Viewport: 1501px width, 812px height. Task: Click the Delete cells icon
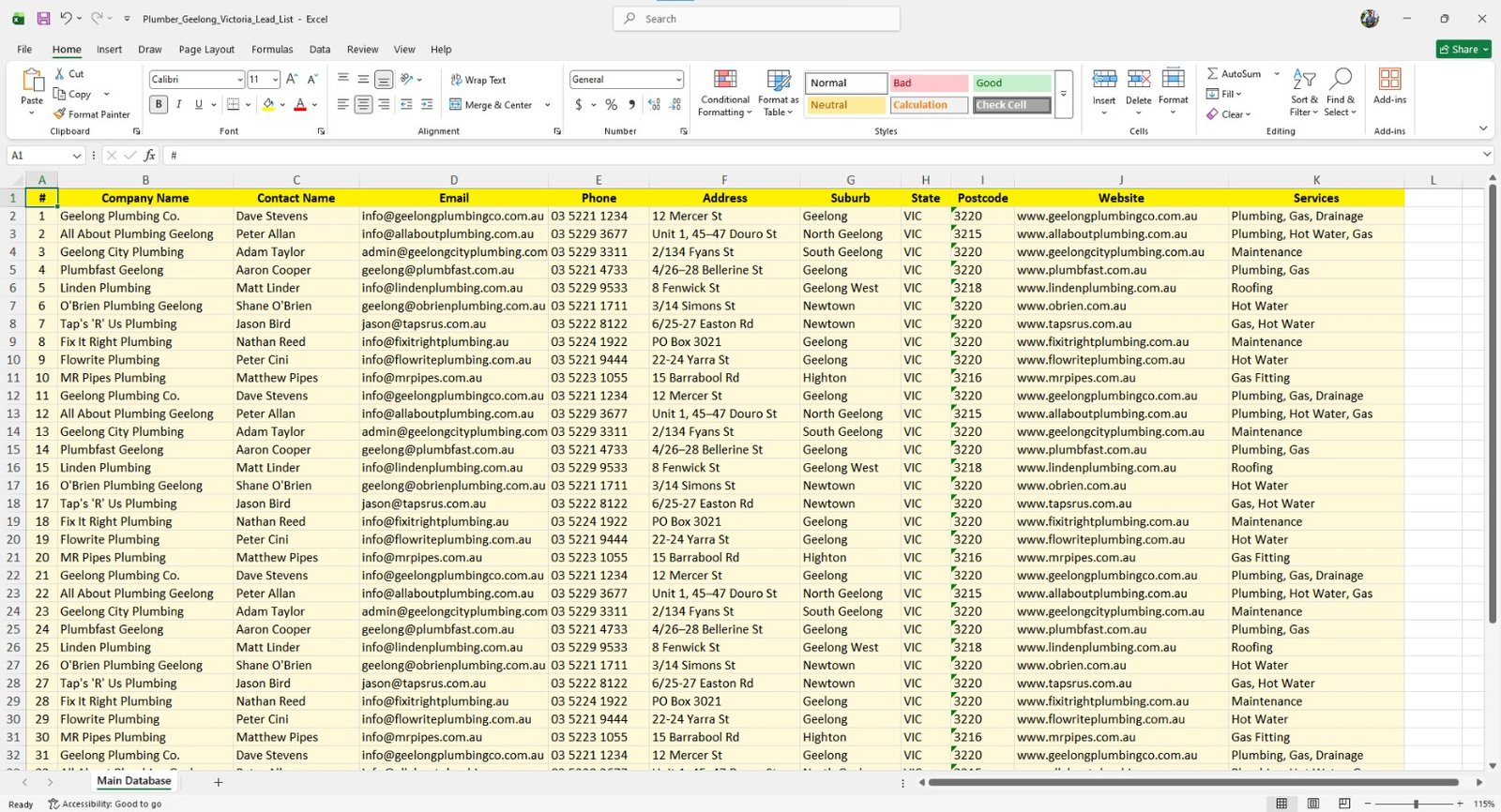1139,80
